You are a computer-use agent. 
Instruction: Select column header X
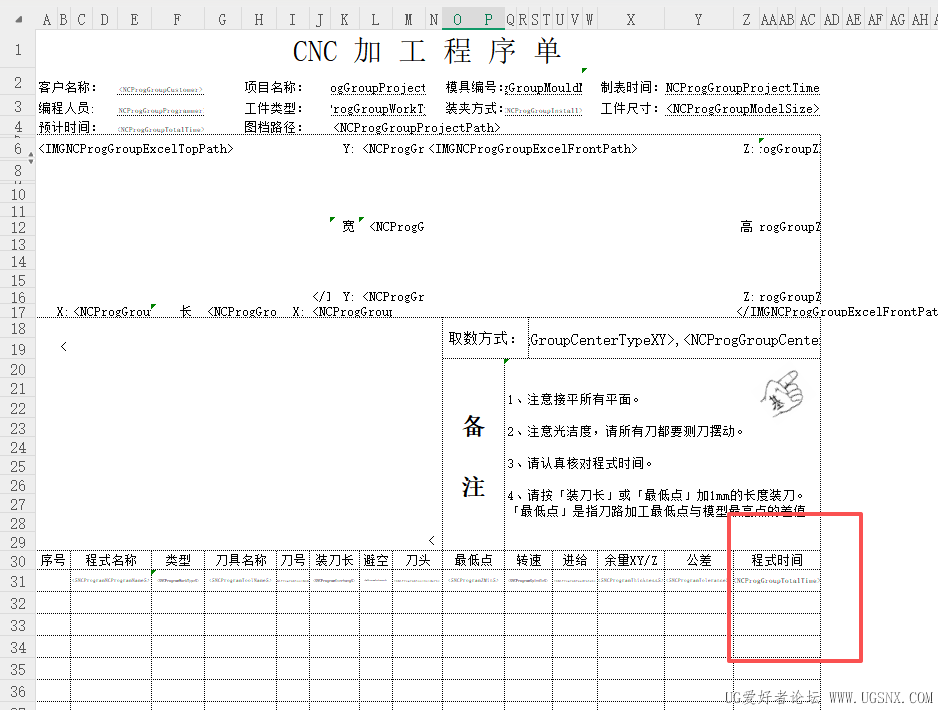pos(630,19)
